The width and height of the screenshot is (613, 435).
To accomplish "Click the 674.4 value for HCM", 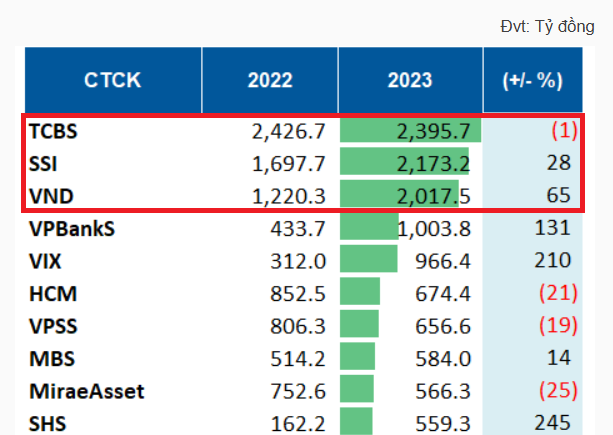I will [x=443, y=294].
